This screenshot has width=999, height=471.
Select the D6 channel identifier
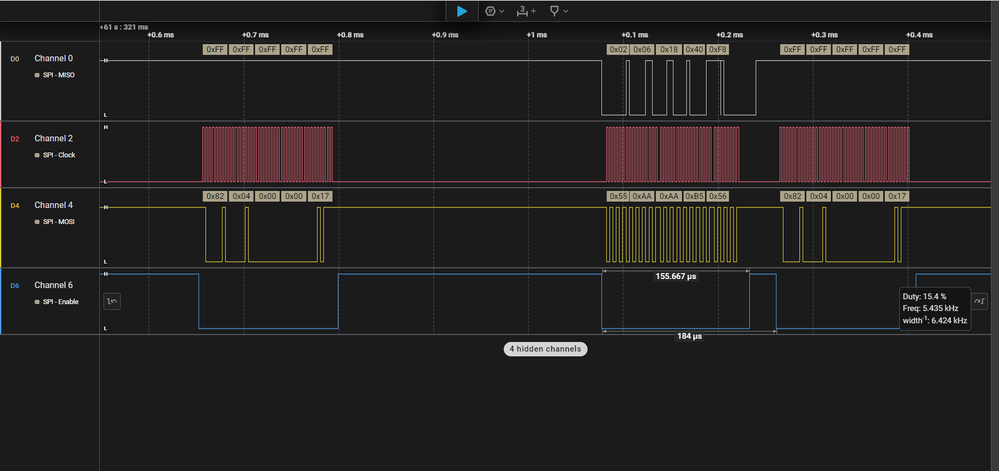click(15, 285)
